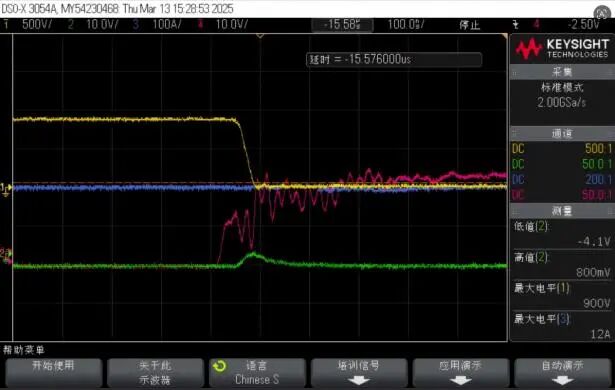This screenshot has height=390, width=615.
Task: Select channel 1 ground level marker
Action: [6, 189]
